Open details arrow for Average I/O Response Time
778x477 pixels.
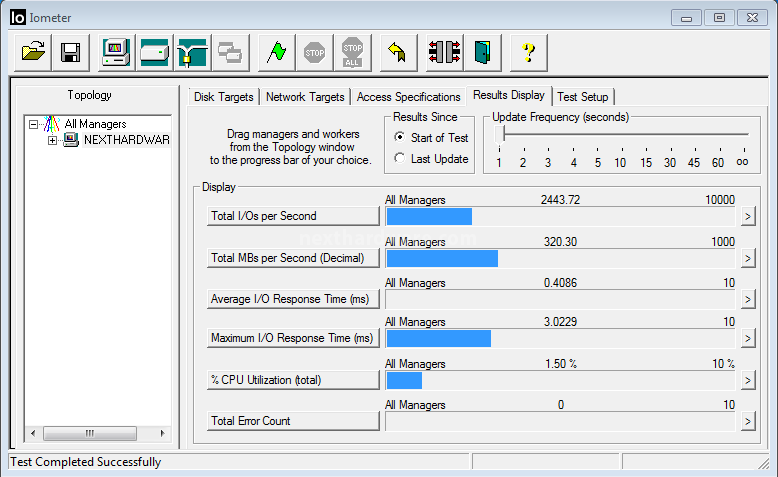coord(748,299)
